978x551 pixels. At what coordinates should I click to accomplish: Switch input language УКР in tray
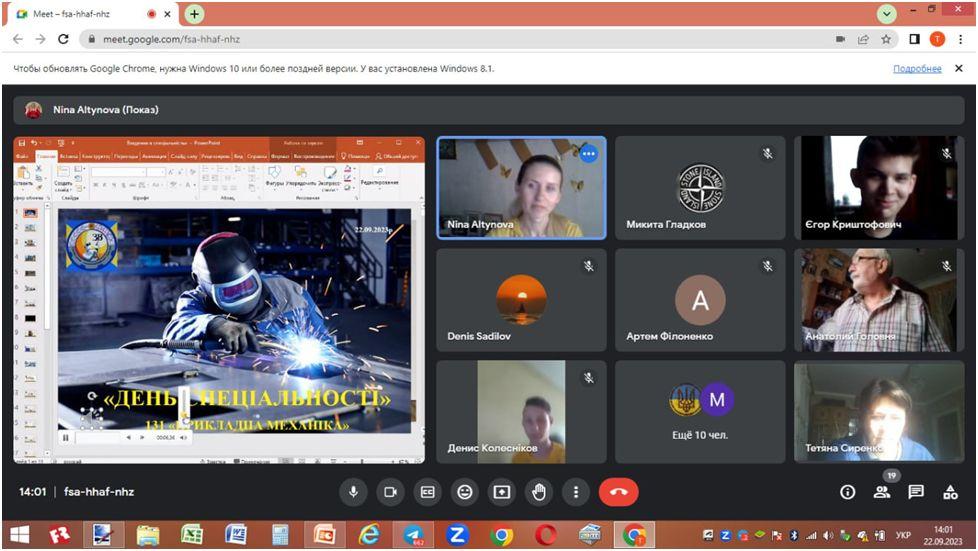[903, 535]
